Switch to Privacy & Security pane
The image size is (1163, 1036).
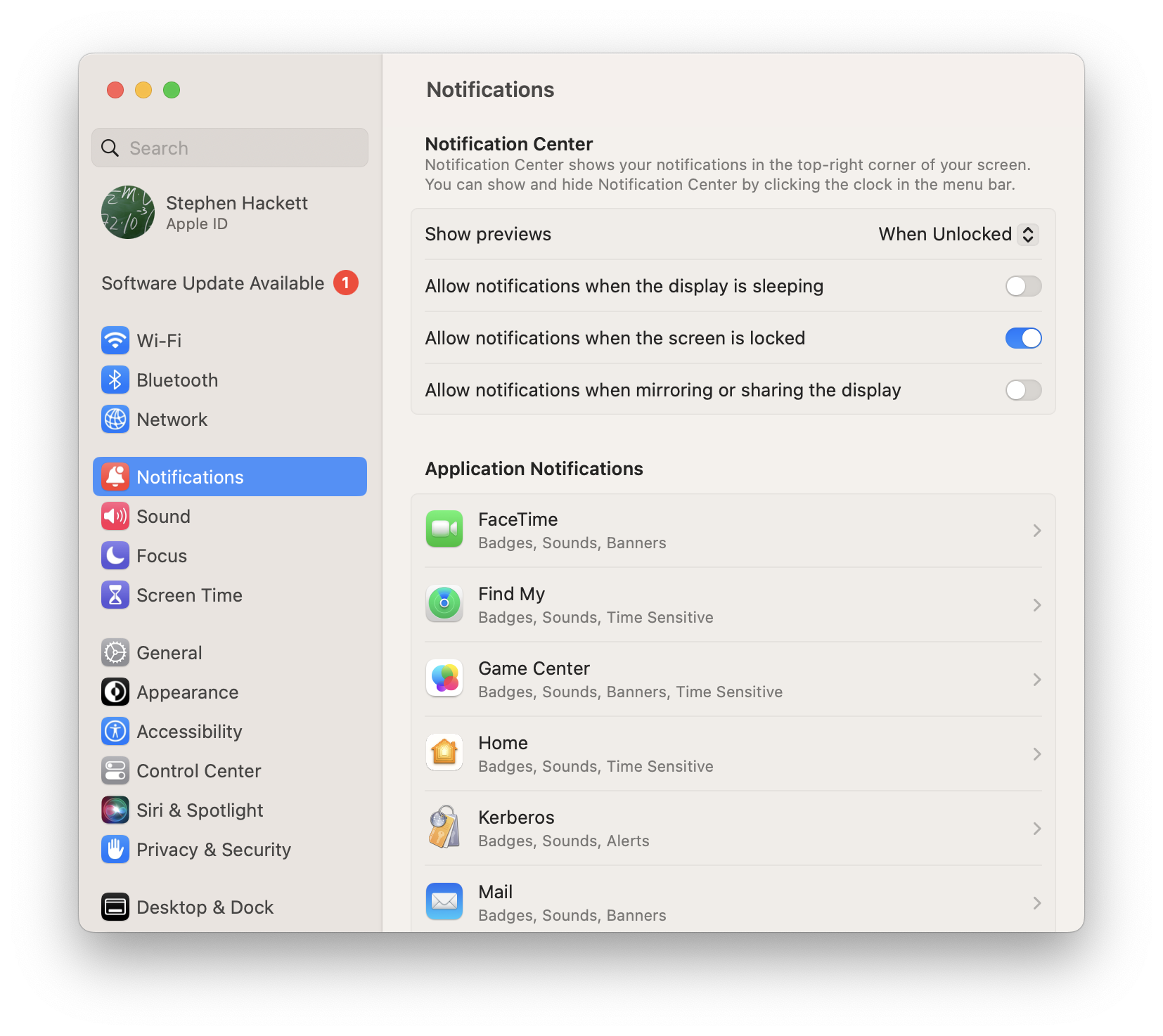coord(213,850)
